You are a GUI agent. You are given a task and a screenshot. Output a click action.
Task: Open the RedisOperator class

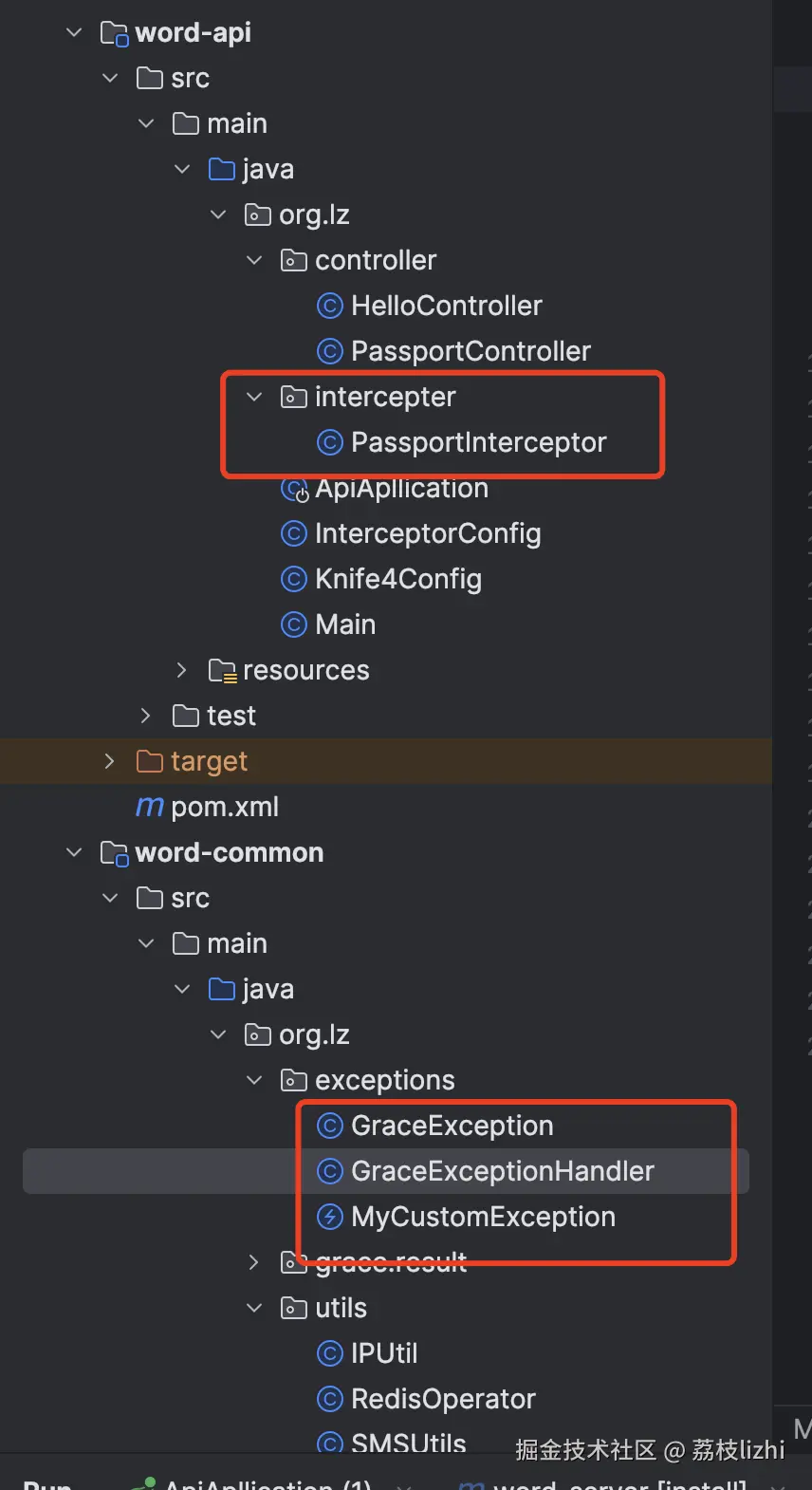(443, 1399)
